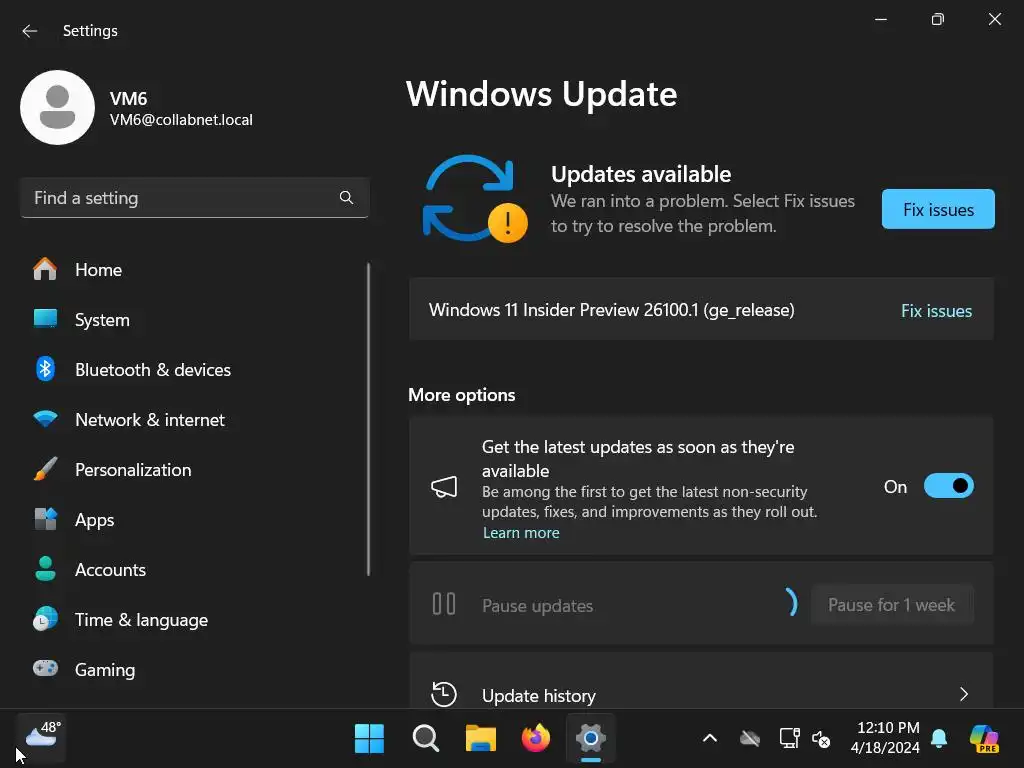This screenshot has height=768, width=1024.
Task: Open Update history row
Action: click(x=701, y=680)
